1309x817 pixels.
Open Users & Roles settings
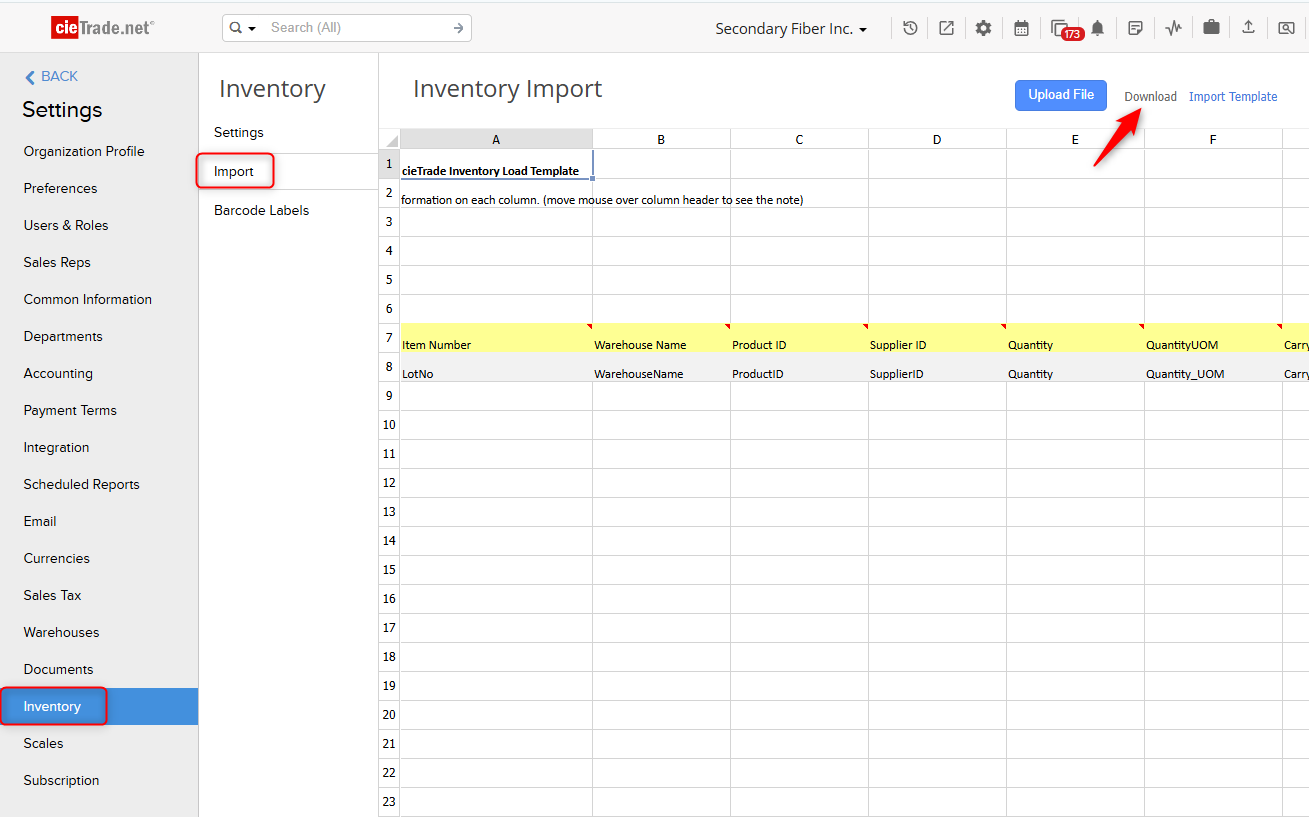pos(66,225)
